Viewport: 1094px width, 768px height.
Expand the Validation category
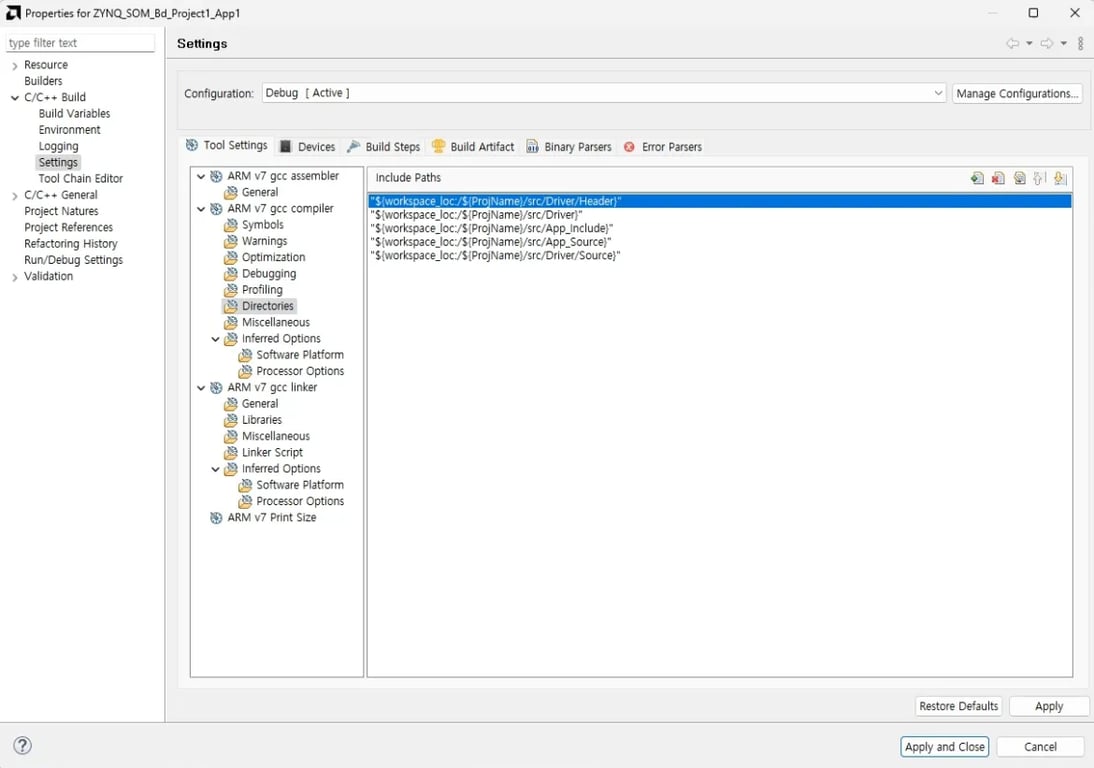[x=15, y=277]
